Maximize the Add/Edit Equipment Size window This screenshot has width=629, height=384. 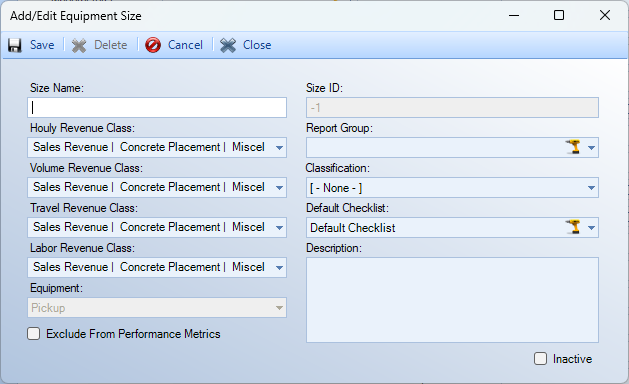(559, 15)
